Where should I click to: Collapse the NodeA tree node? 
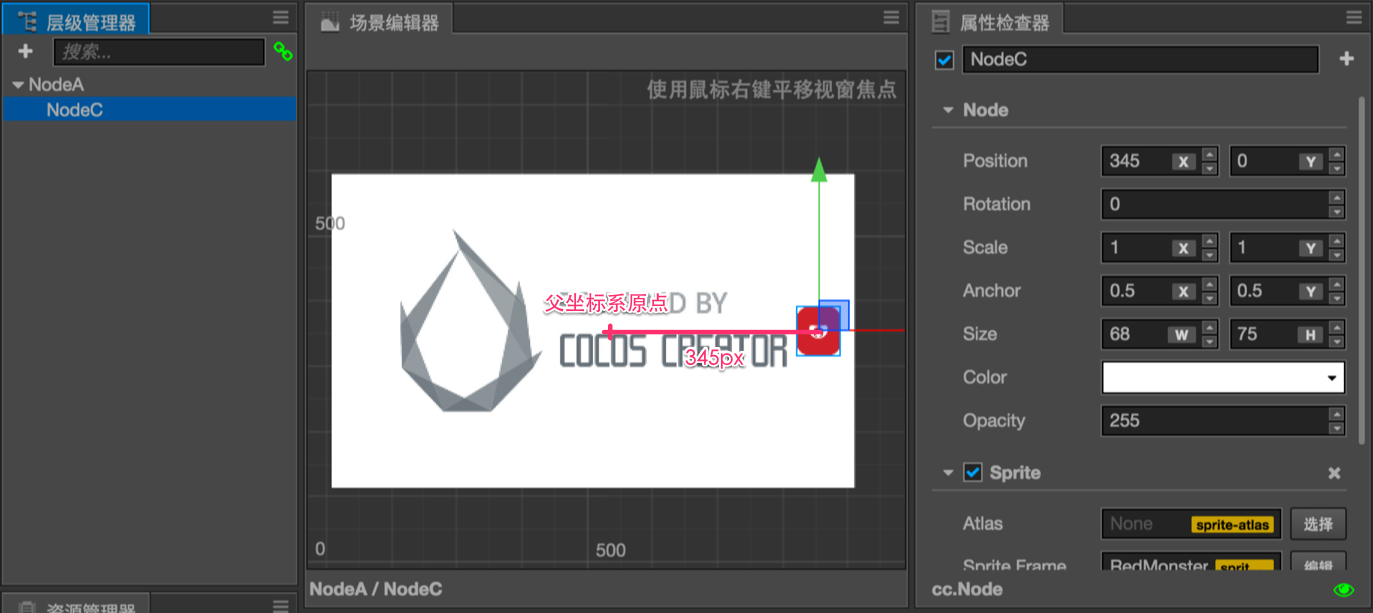tap(17, 85)
